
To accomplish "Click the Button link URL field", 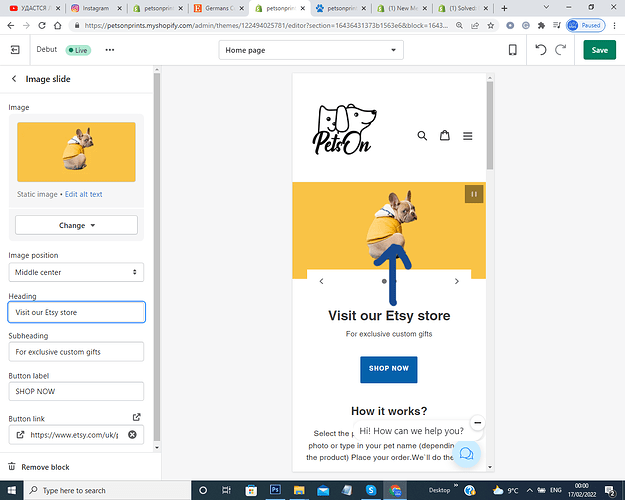I will click(x=74, y=435).
